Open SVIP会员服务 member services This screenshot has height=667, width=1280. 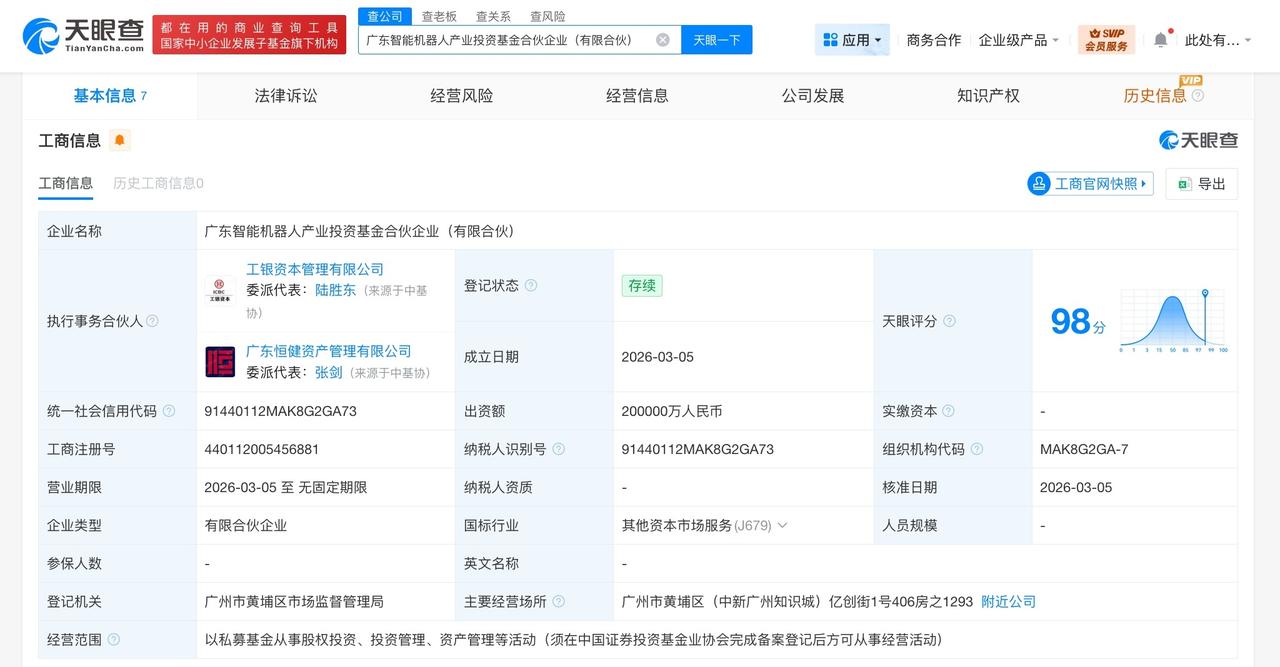pos(1104,40)
